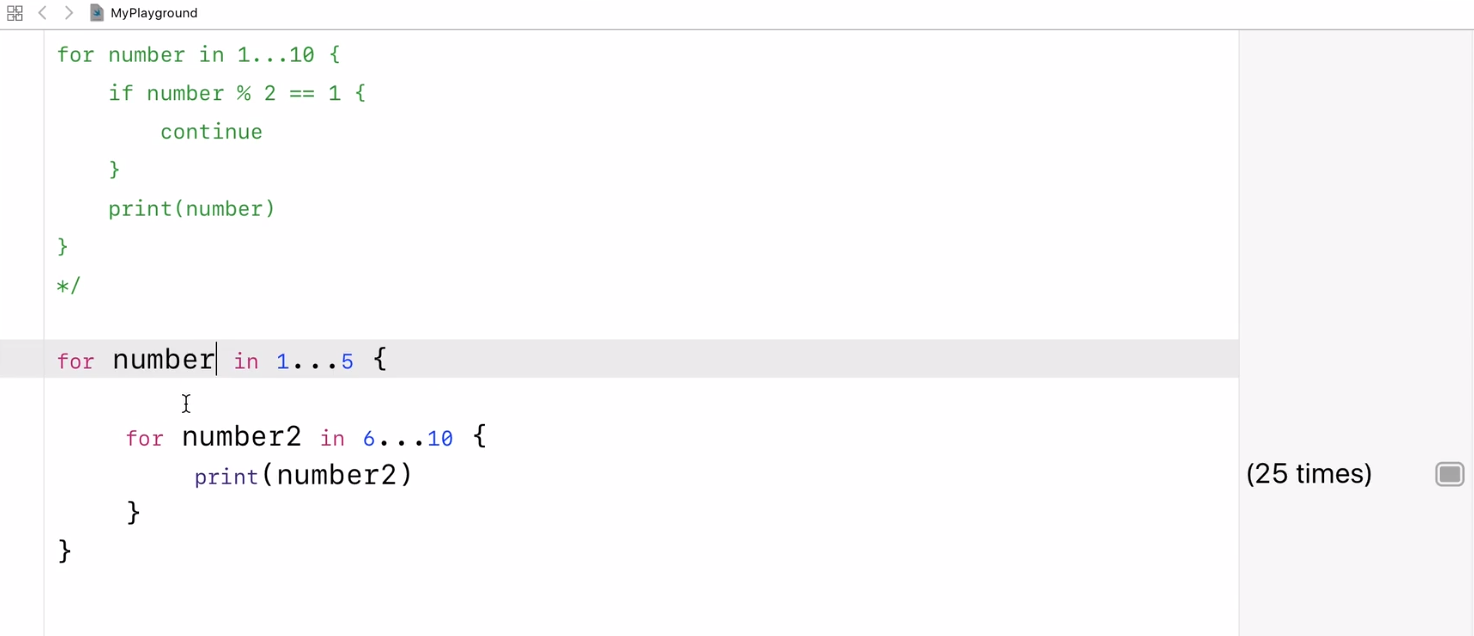Go forward with the right chevron
The width and height of the screenshot is (1474, 636).
68,13
